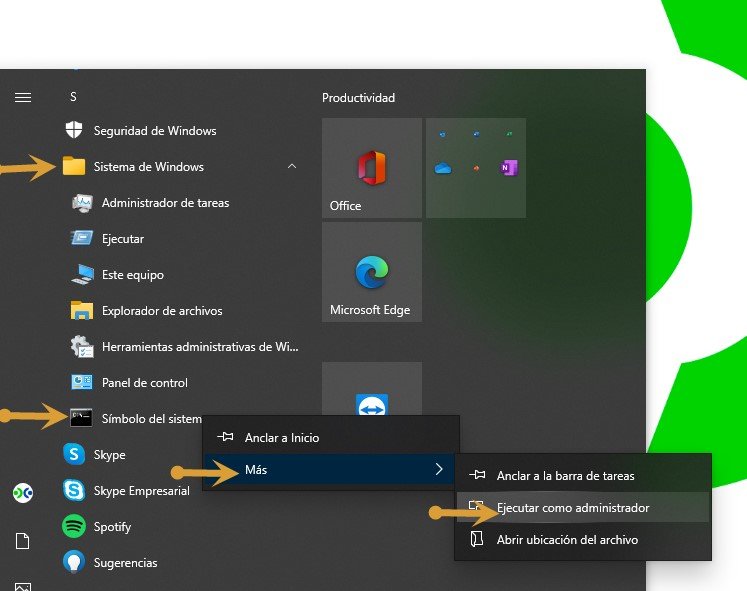Open Pictures from Start sidebar
747x591 pixels.
coord(23,587)
